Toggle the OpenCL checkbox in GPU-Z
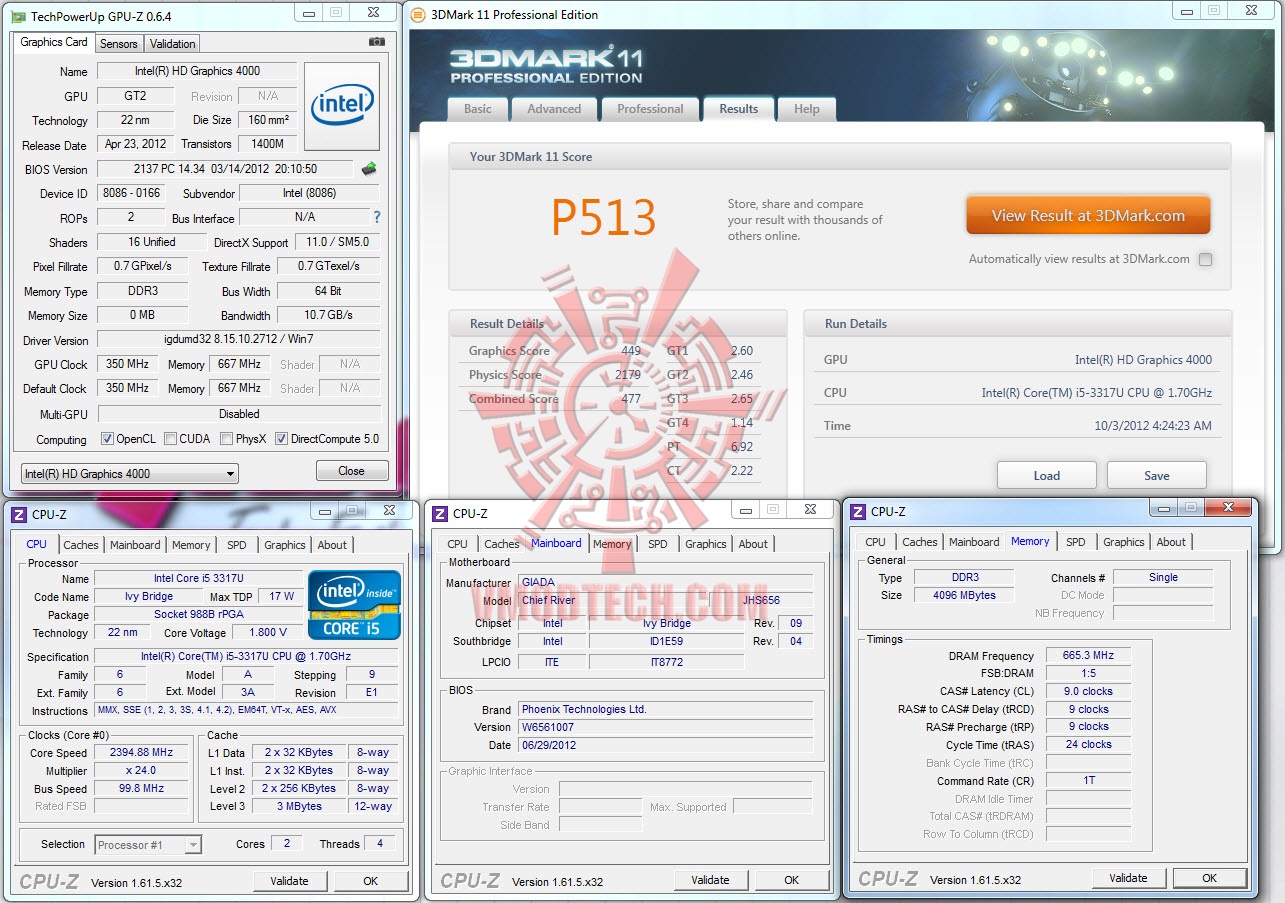 point(107,439)
